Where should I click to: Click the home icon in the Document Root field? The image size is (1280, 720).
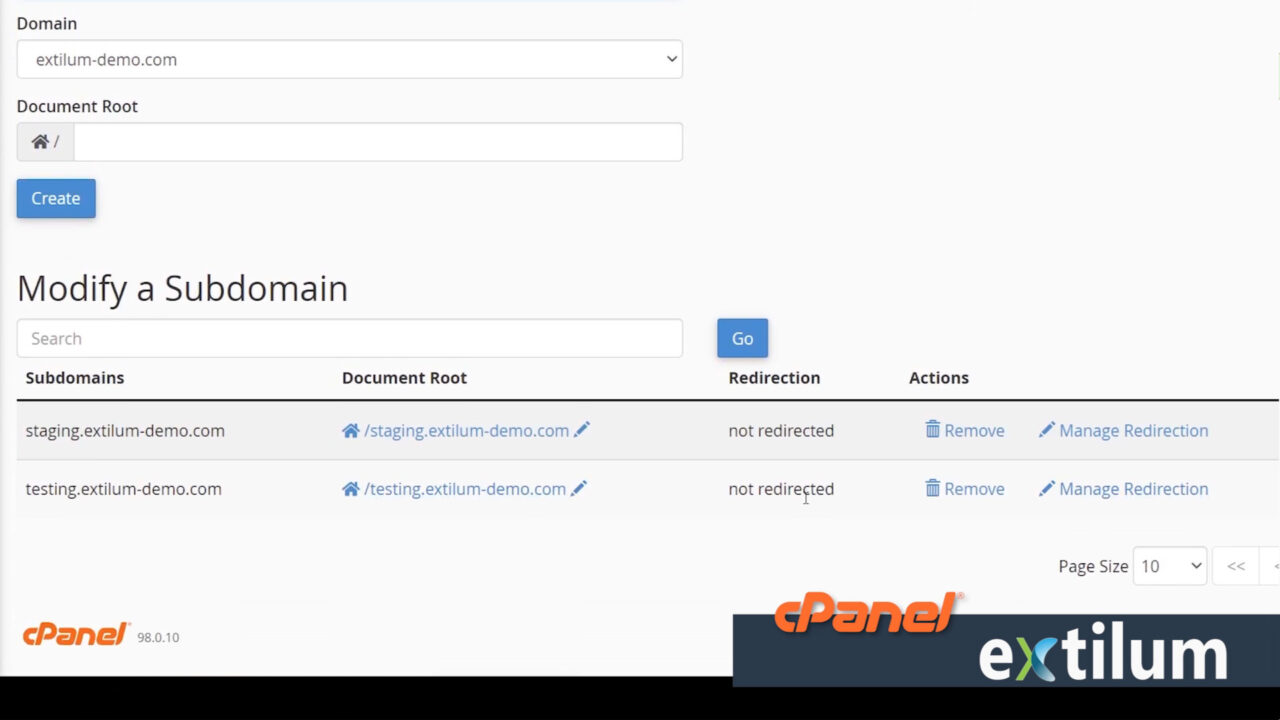40,141
